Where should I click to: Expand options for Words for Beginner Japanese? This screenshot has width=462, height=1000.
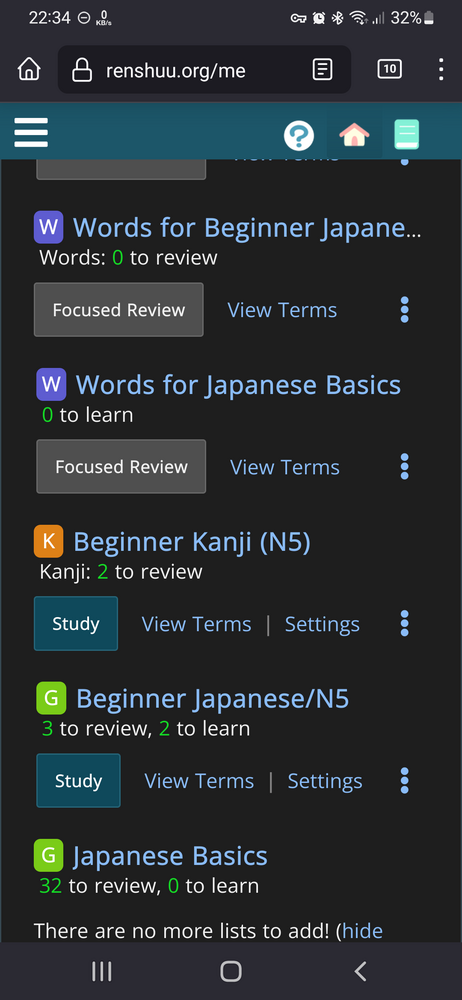pos(404,309)
